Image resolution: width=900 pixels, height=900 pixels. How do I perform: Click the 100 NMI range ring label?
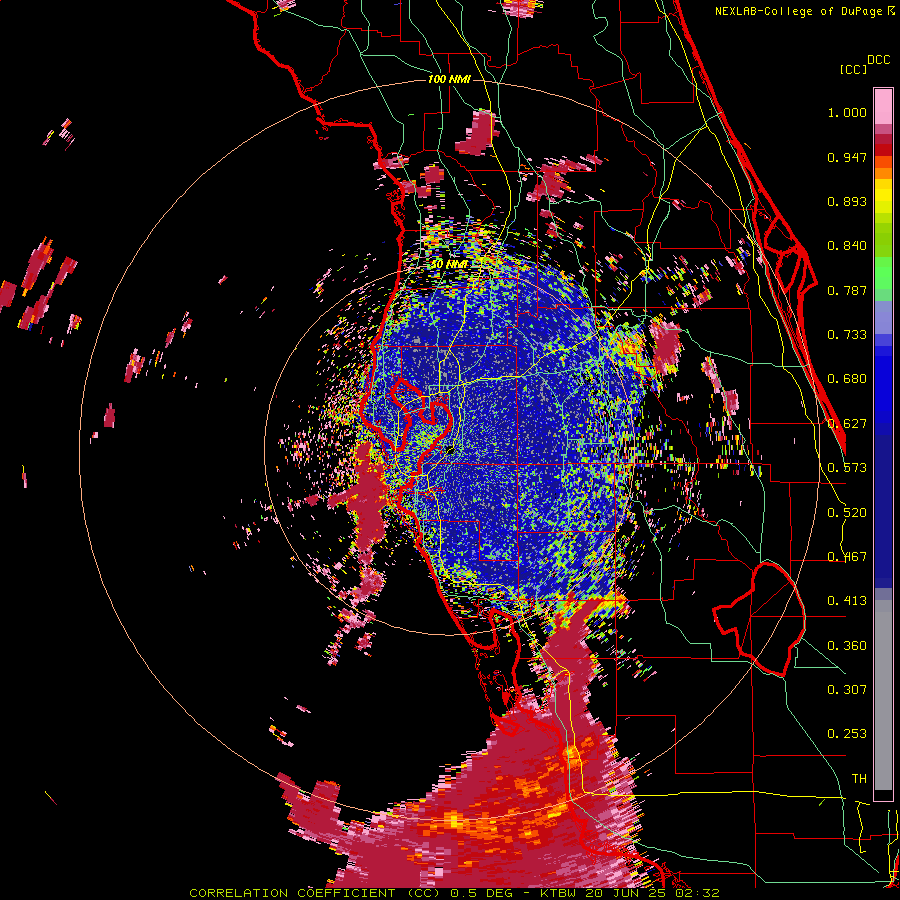point(449,79)
